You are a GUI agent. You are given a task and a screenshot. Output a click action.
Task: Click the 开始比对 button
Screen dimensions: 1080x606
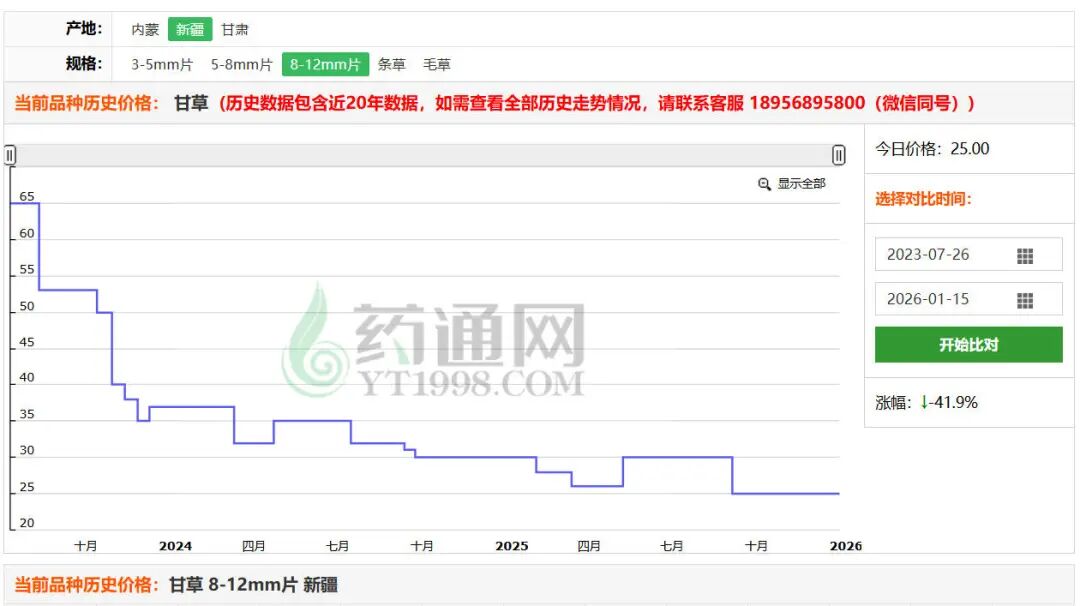pos(968,344)
